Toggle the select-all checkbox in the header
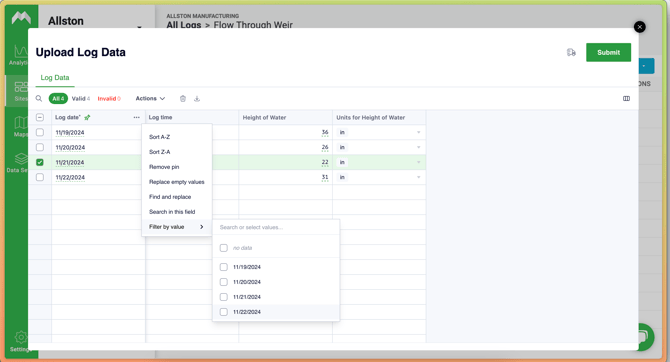Viewport: 670px width, 362px height. click(x=40, y=118)
